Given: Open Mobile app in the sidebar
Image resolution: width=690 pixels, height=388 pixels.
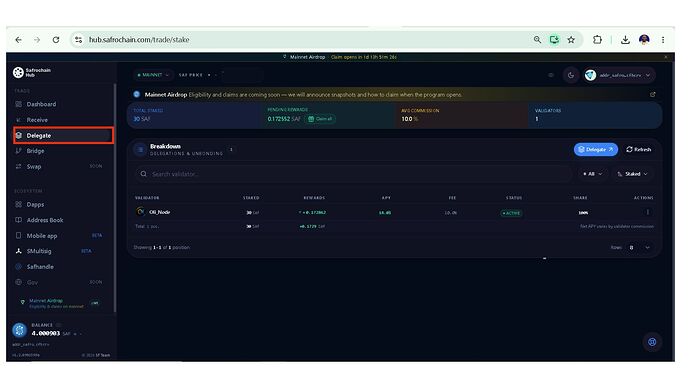Looking at the screenshot, I should pos(42,236).
